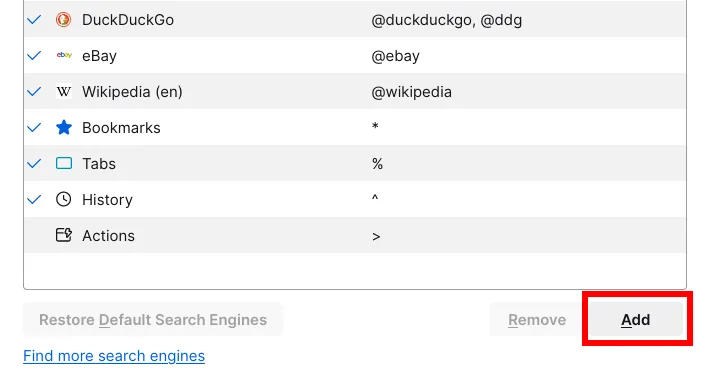The height and width of the screenshot is (378, 720).
Task: Click the Add button
Action: [x=636, y=320]
